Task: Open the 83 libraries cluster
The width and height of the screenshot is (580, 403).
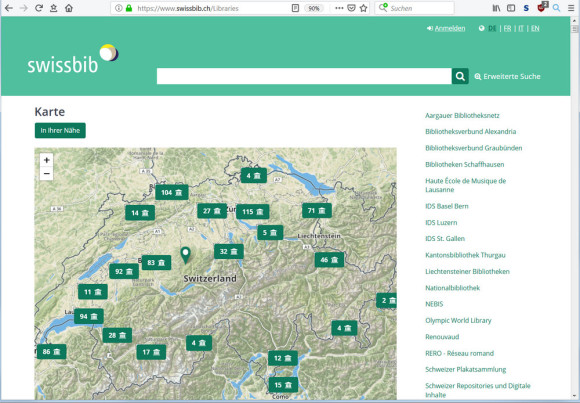Action: (156, 263)
